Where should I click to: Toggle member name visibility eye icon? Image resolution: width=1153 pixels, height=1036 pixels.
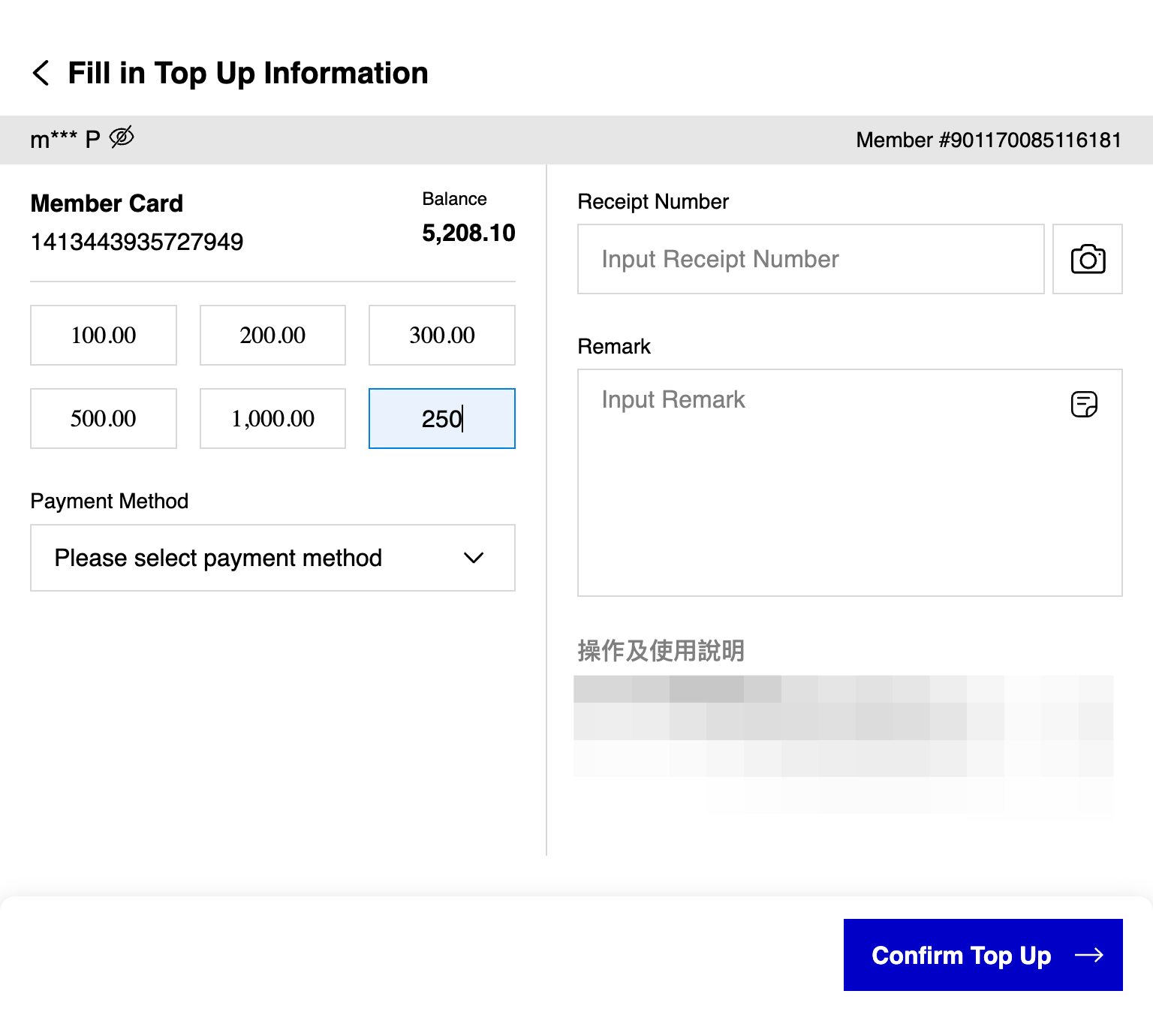point(122,137)
